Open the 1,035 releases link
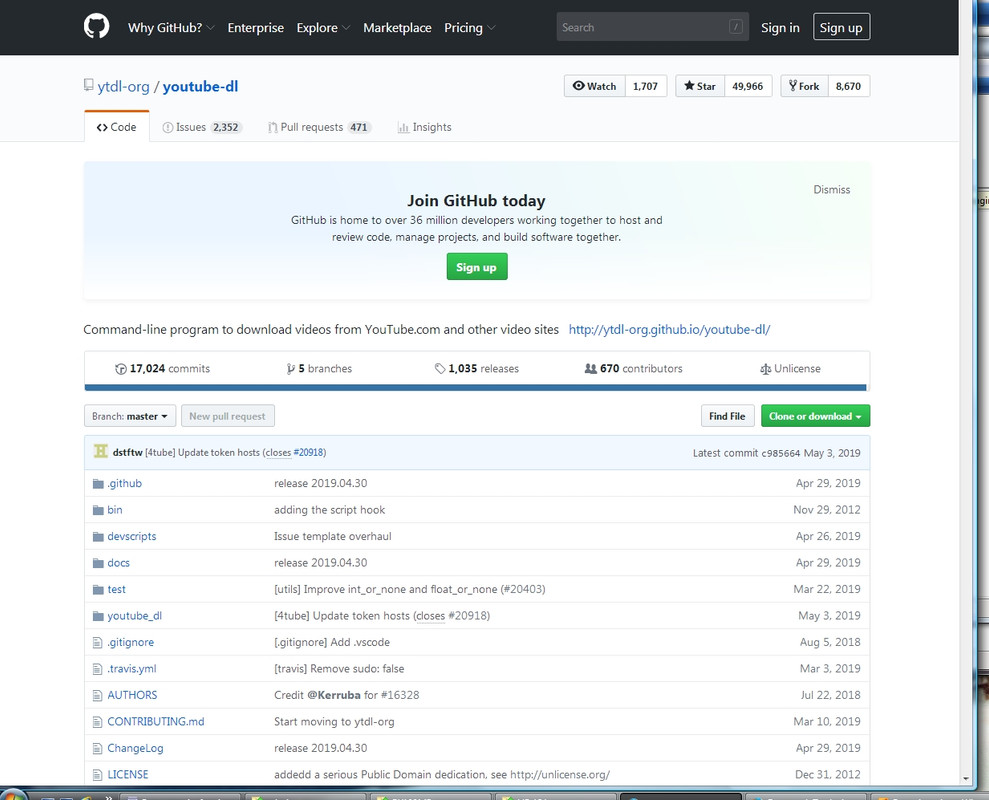This screenshot has width=989, height=800. 476,368
